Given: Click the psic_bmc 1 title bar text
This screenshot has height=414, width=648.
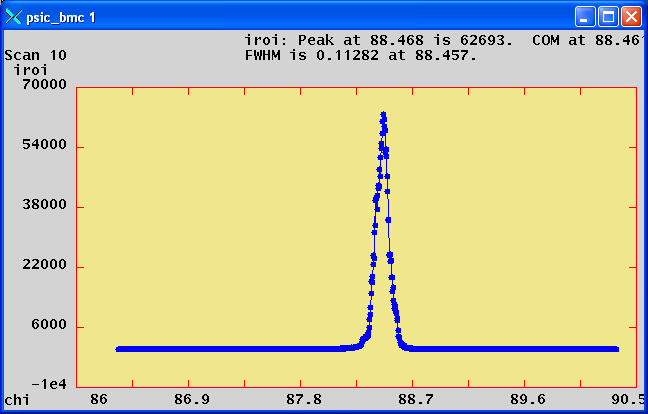Looking at the screenshot, I should click(61, 18).
